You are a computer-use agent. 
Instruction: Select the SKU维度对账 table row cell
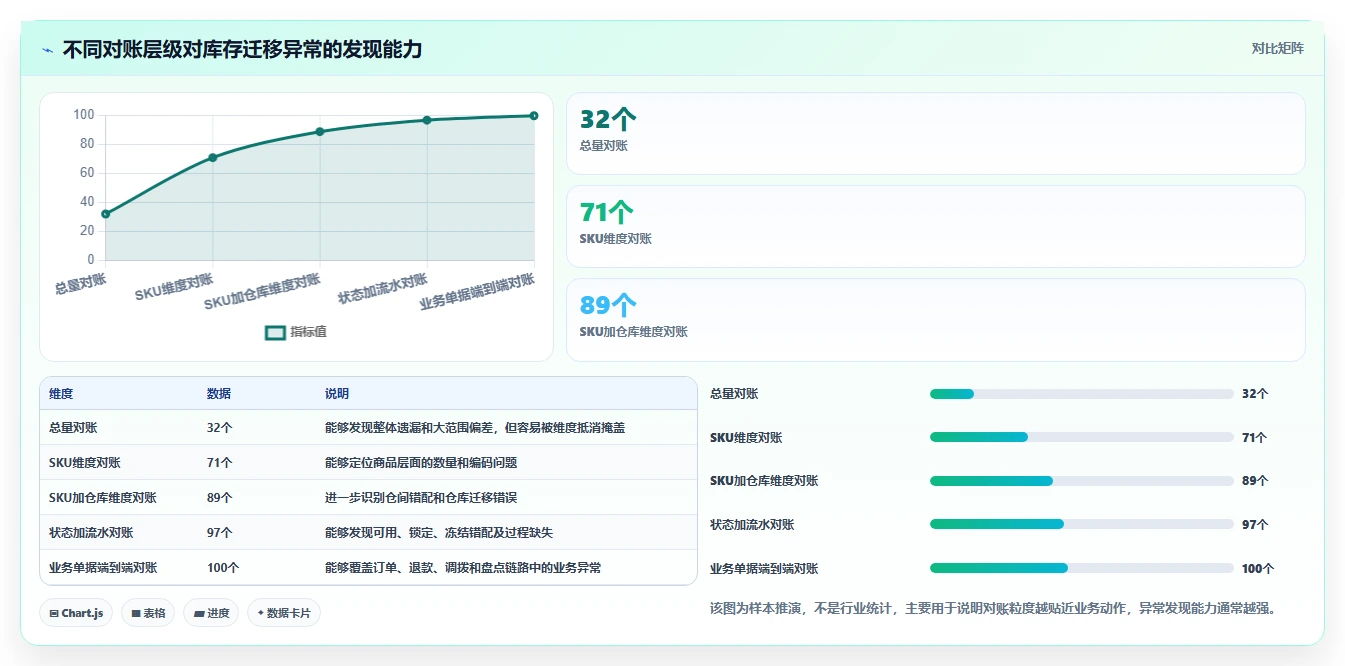85,462
